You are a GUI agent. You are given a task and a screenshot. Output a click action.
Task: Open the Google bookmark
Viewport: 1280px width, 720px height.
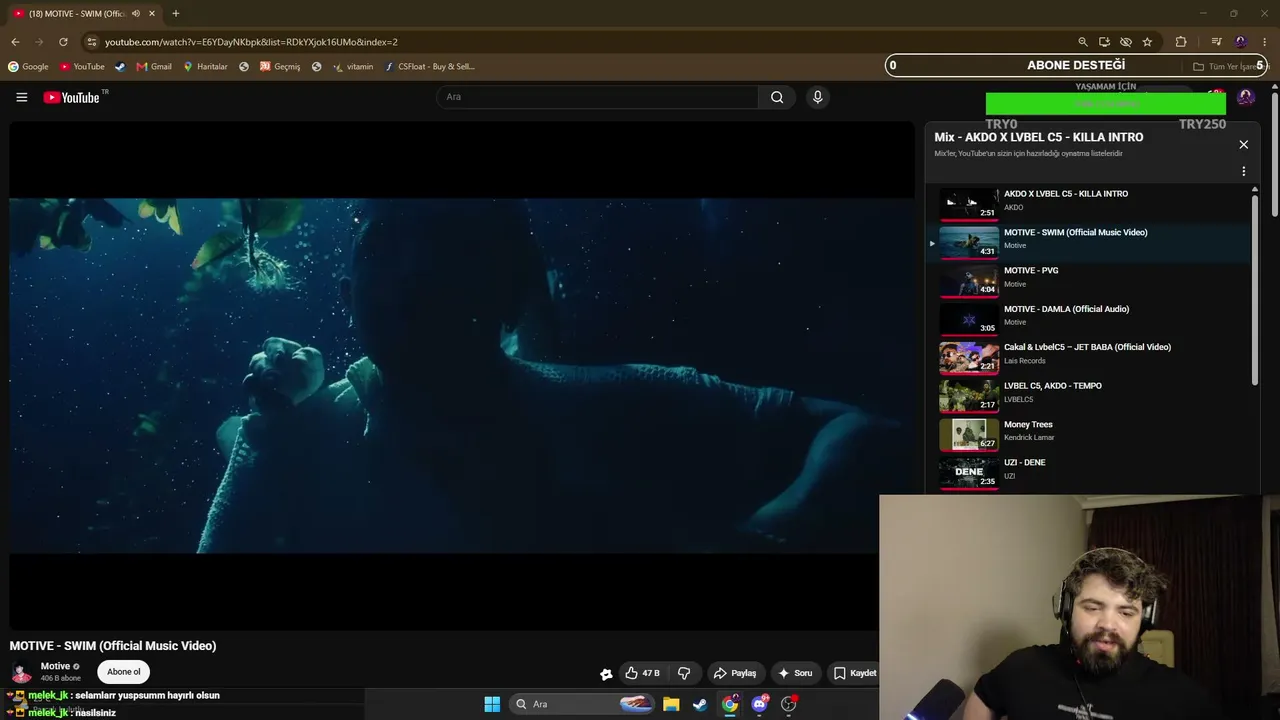28,67
